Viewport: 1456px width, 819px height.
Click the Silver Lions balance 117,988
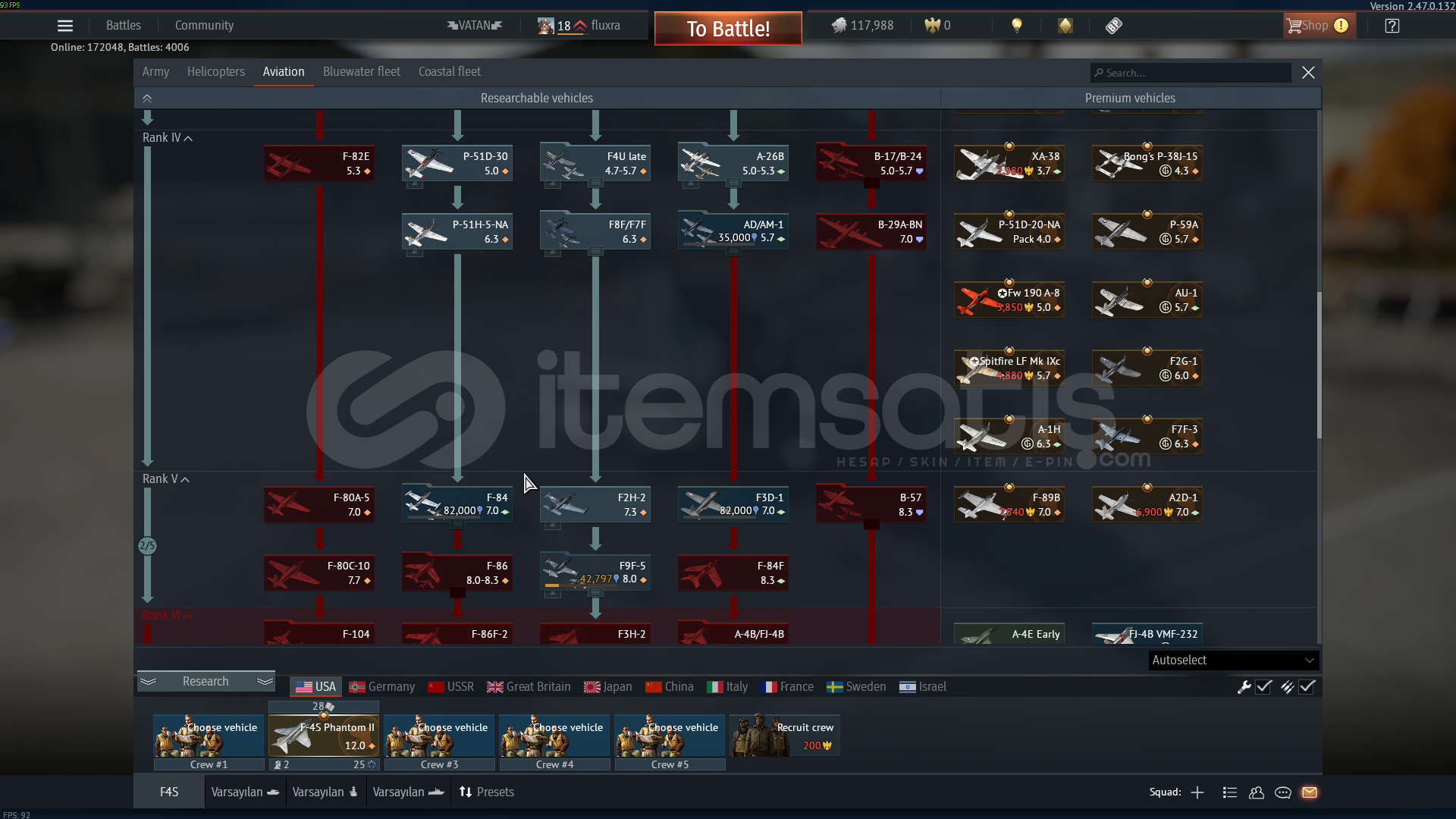pyautogui.click(x=862, y=26)
